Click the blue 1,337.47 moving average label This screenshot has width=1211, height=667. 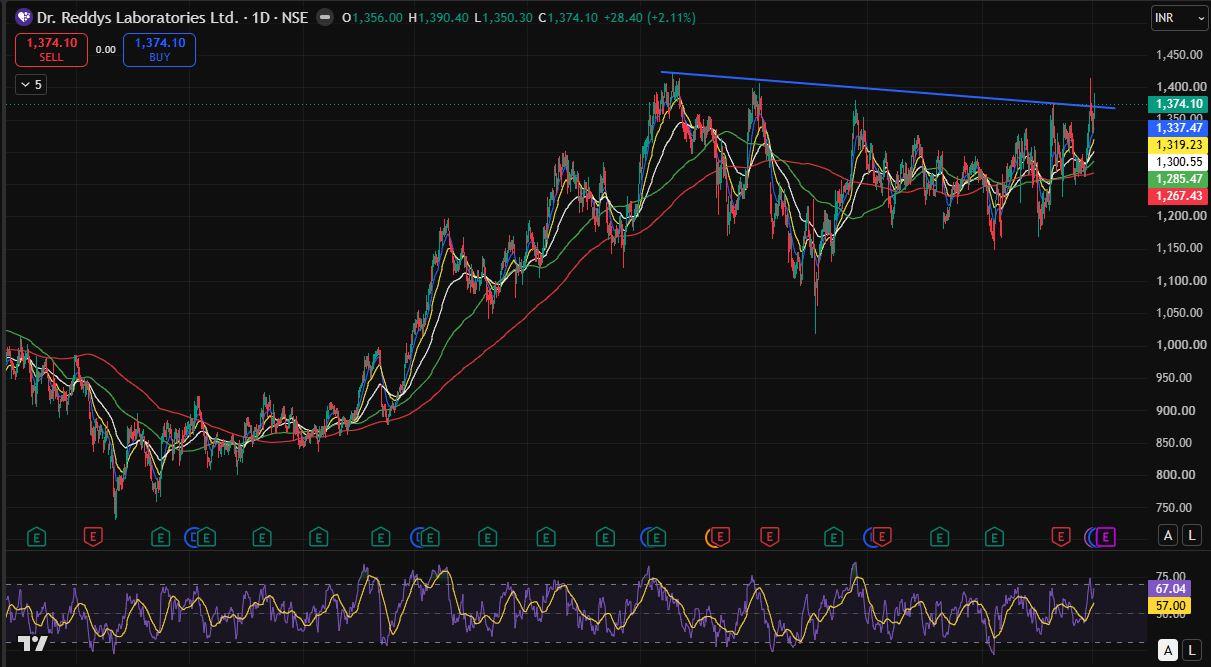click(1178, 128)
